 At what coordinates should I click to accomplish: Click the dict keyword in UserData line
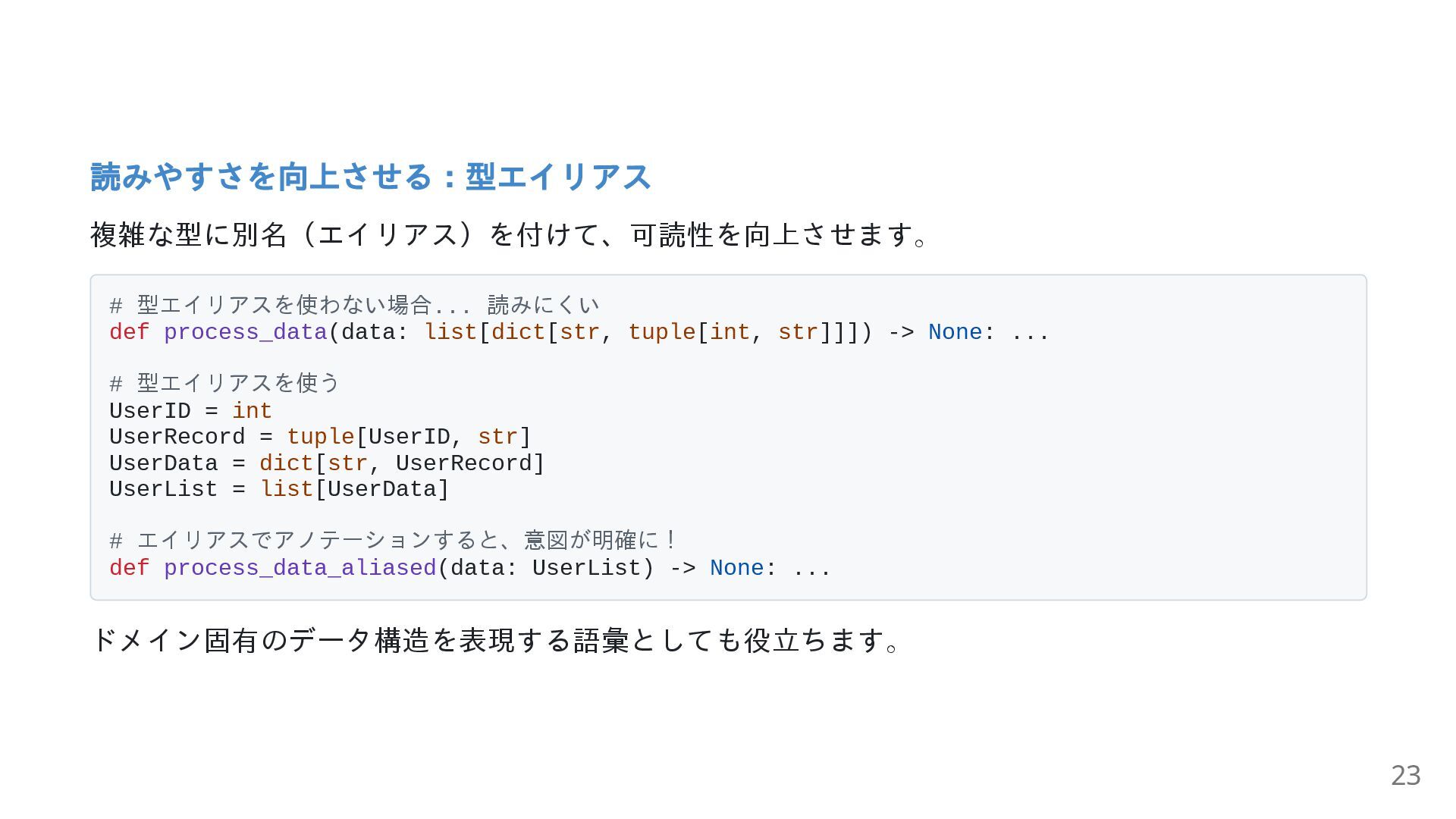[287, 463]
